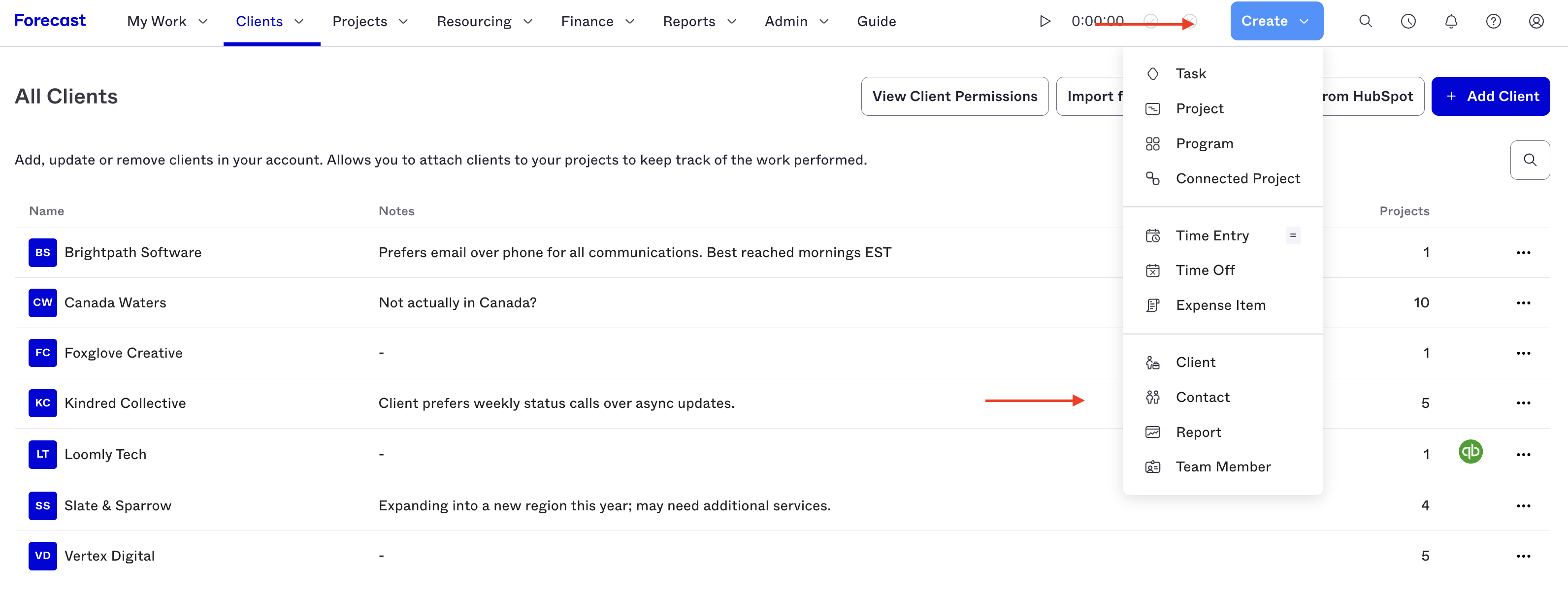Open the Loomly Tech client
Viewport: 1568px width, 600px height.
point(105,454)
